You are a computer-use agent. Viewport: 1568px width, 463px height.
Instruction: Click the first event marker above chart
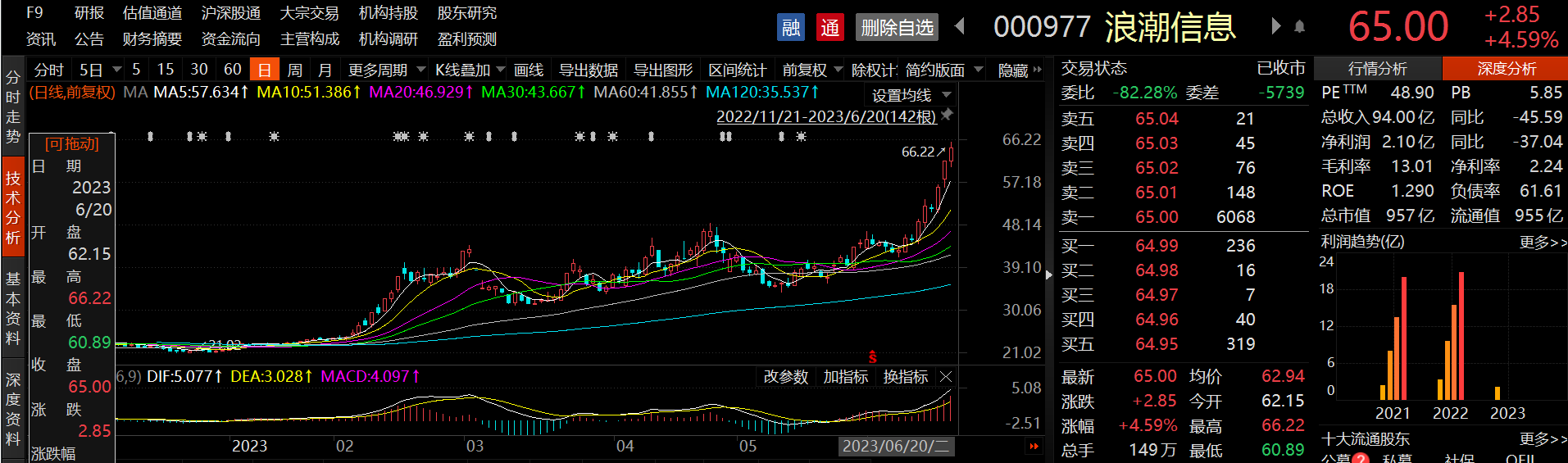pyautogui.click(x=150, y=136)
